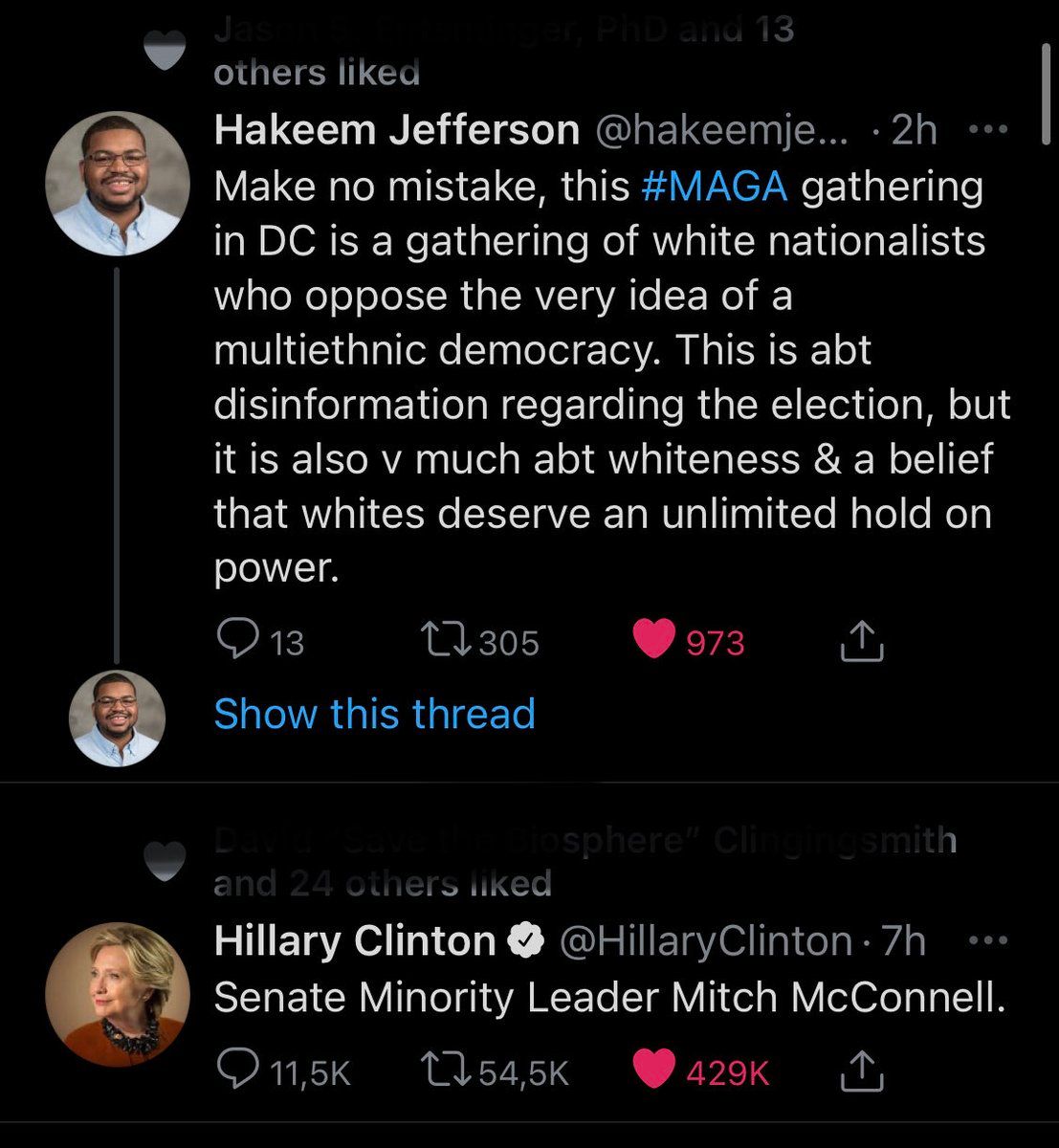
Task: Open Hakeem Jefferson's display name
Action: tap(396, 130)
